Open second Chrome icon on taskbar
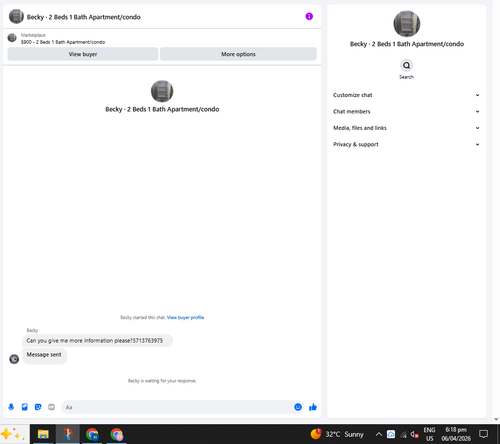This screenshot has width=500, height=444. click(x=116, y=434)
